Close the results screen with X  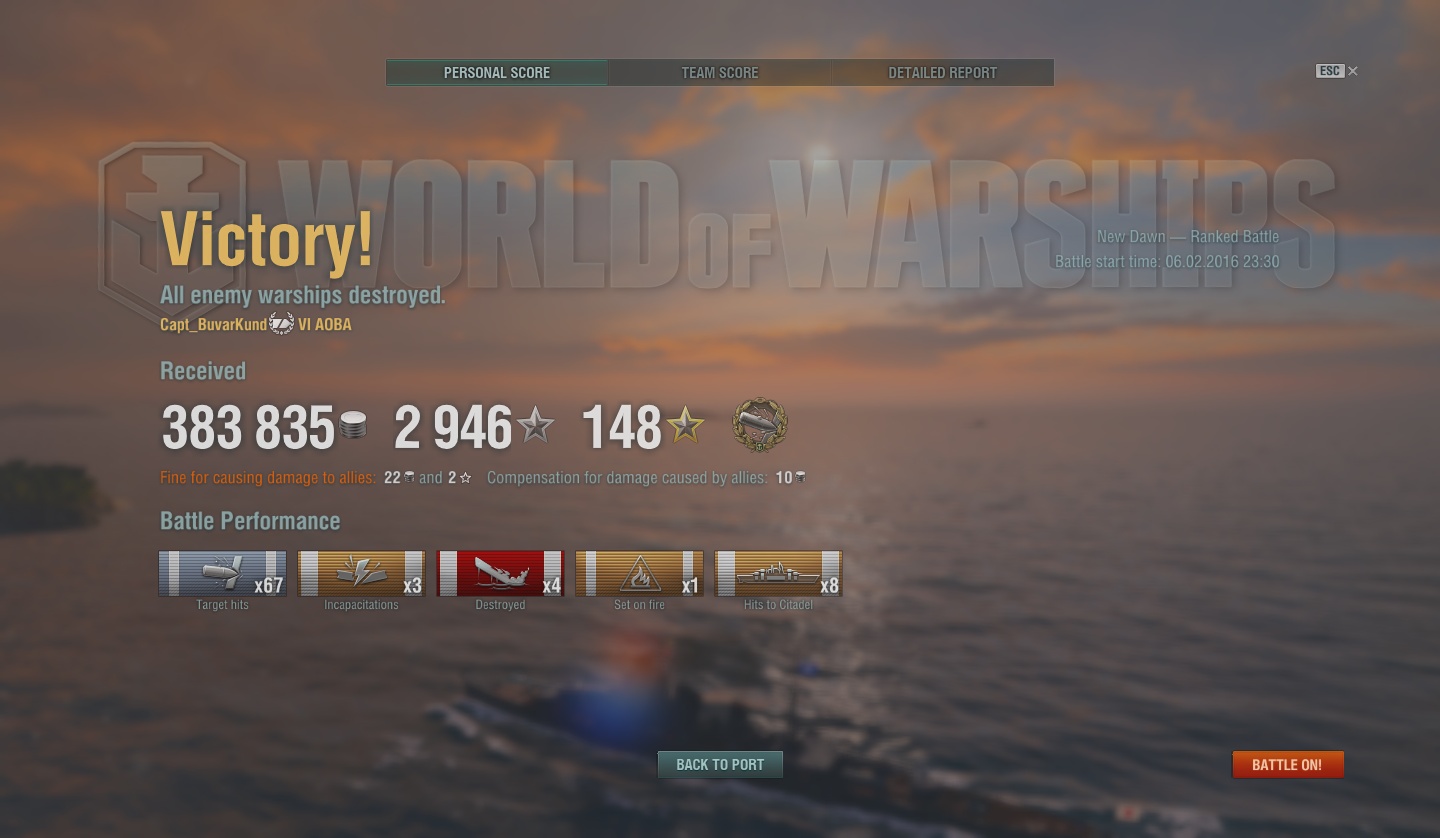pyautogui.click(x=1353, y=71)
